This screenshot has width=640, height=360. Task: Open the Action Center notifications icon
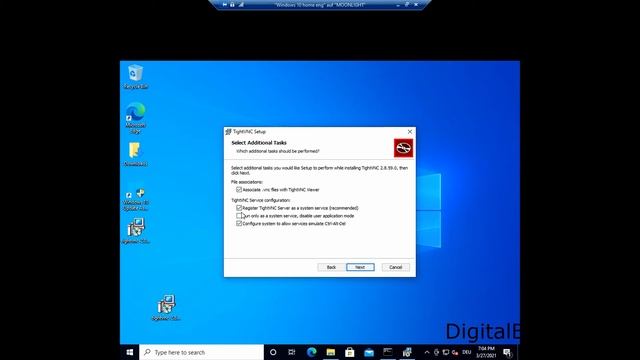pos(507,352)
